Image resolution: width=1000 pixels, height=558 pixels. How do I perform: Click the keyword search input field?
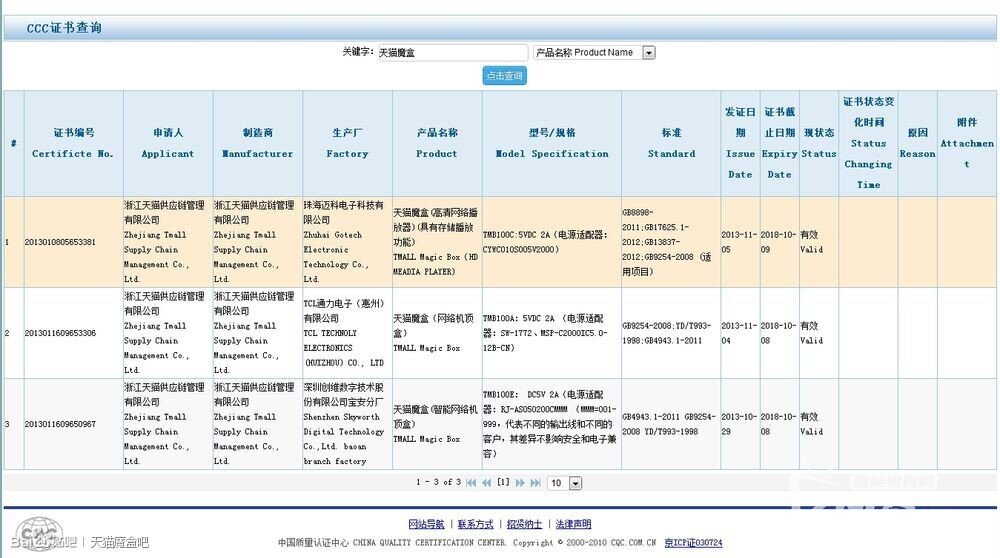click(453, 52)
